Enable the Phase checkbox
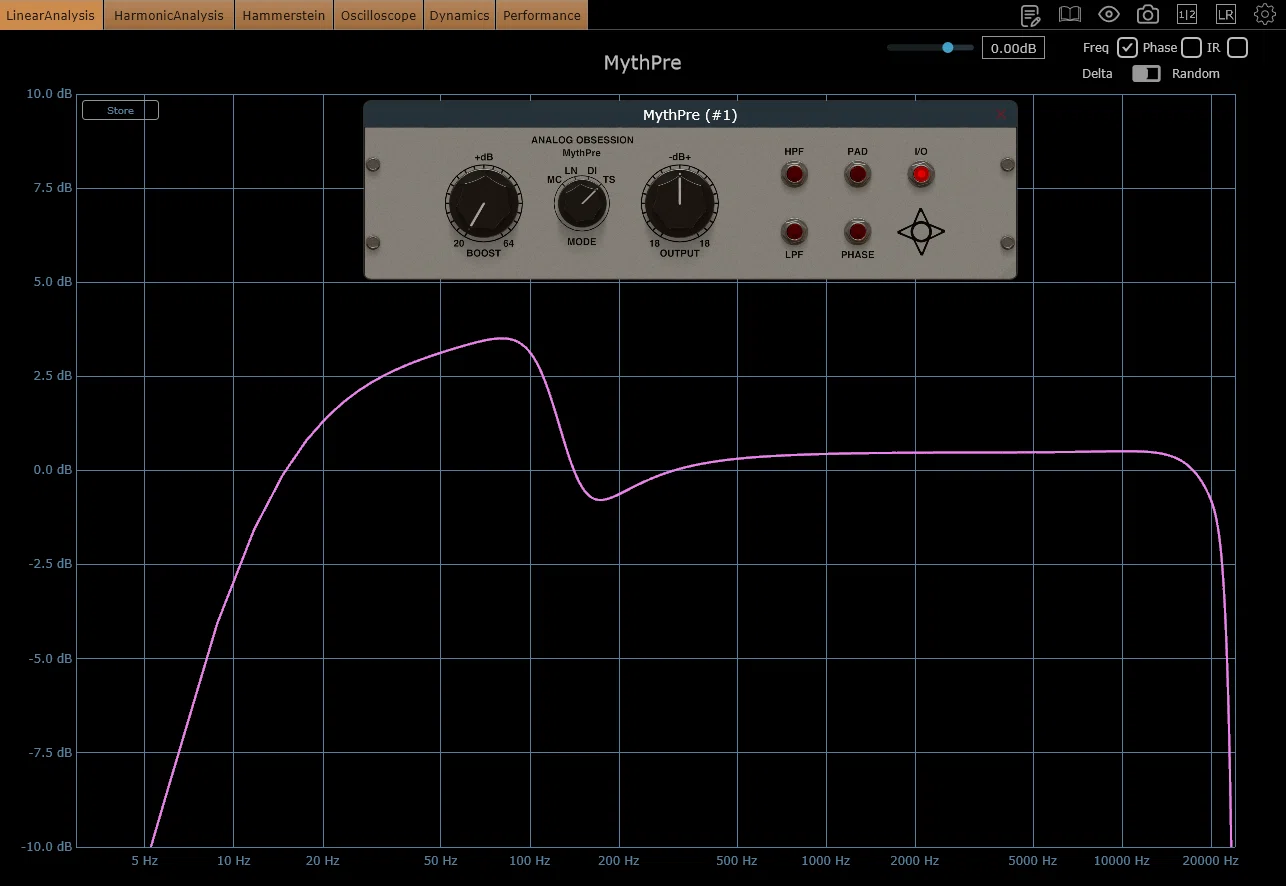The width and height of the screenshot is (1286, 886). coord(1191,47)
